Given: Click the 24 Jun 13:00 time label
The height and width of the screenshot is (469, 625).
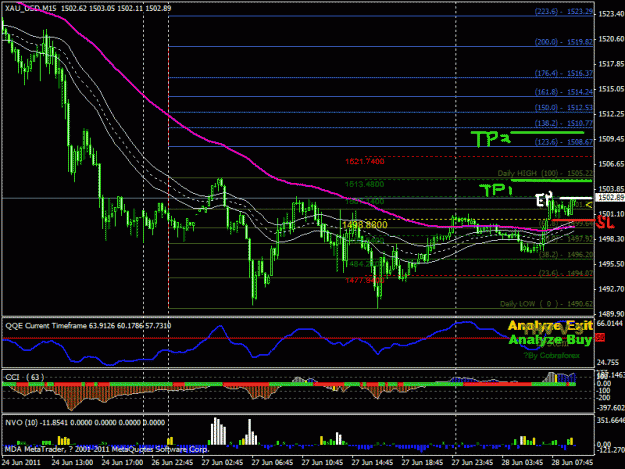Looking at the screenshot, I should [x=72, y=463].
